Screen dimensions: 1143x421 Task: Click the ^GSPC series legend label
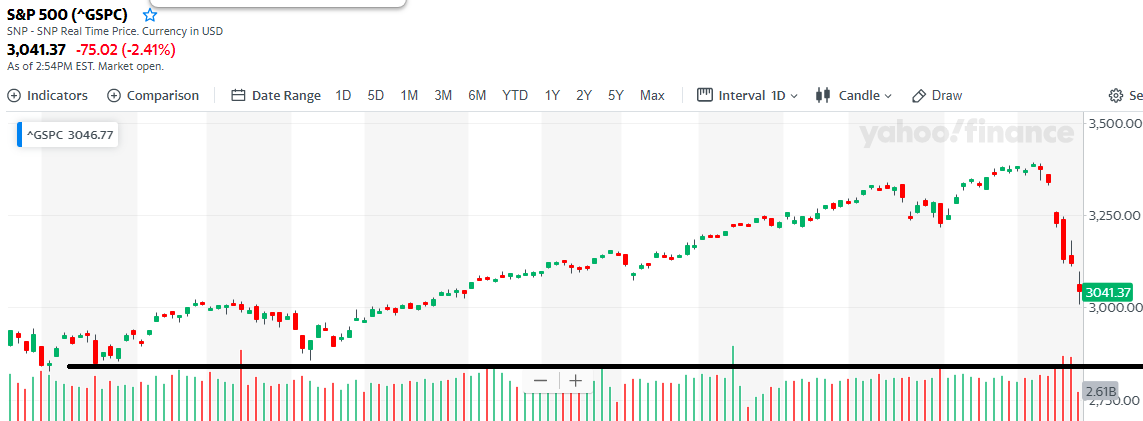click(69, 134)
